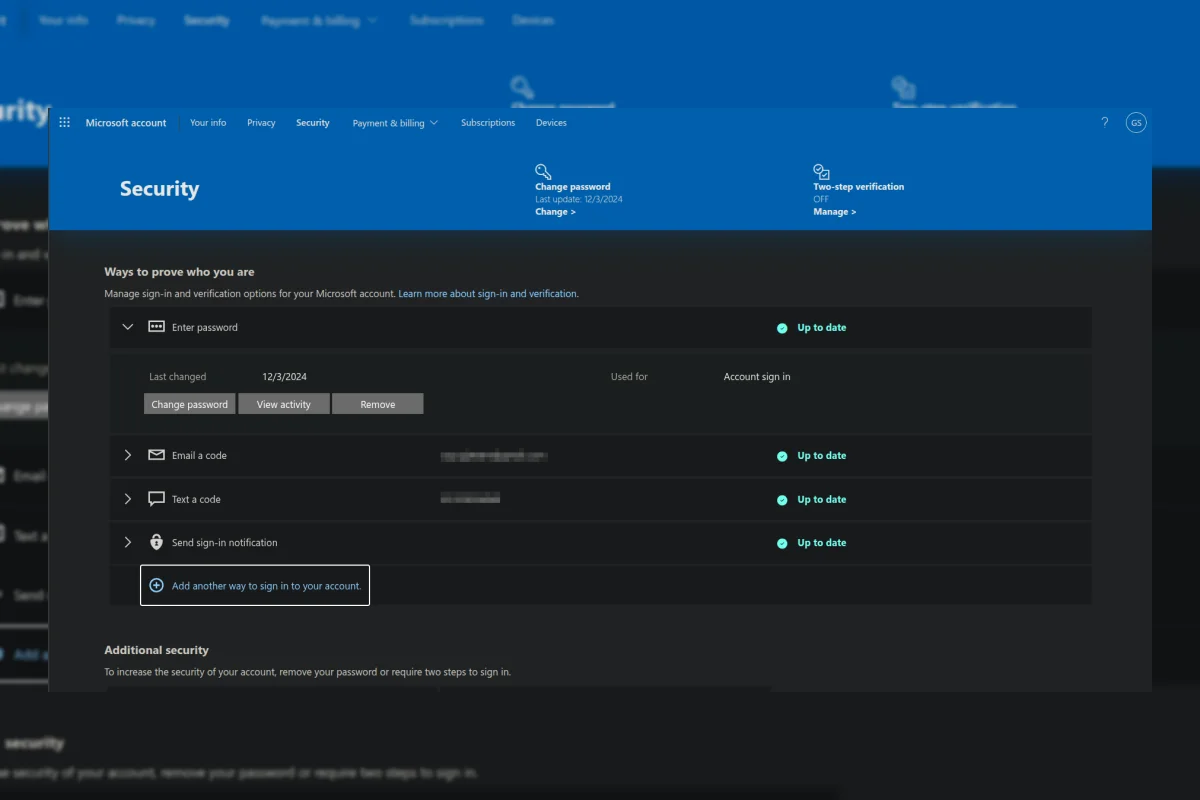Click the Ways to prove who you are heading
Screen dimensions: 1200x800
click(179, 272)
